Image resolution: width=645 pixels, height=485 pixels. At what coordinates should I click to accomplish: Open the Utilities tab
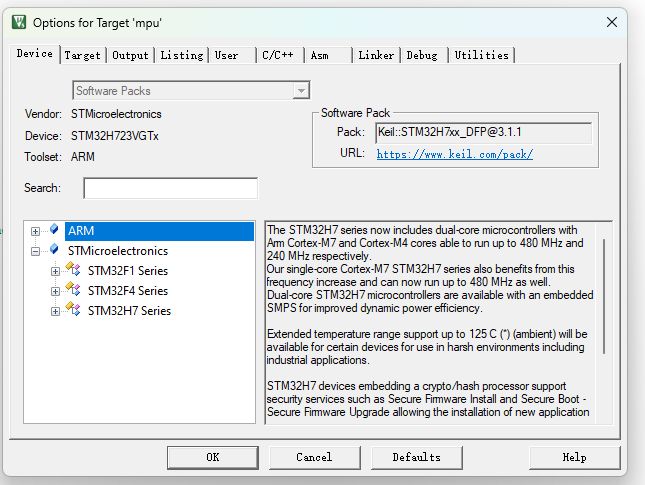click(482, 56)
